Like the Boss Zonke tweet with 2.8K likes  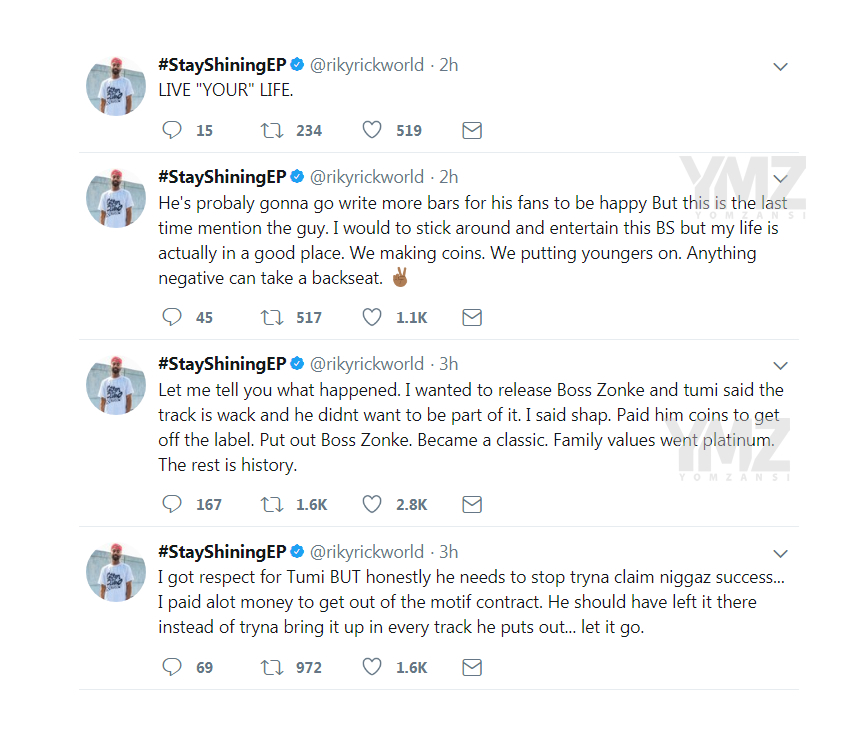click(372, 504)
